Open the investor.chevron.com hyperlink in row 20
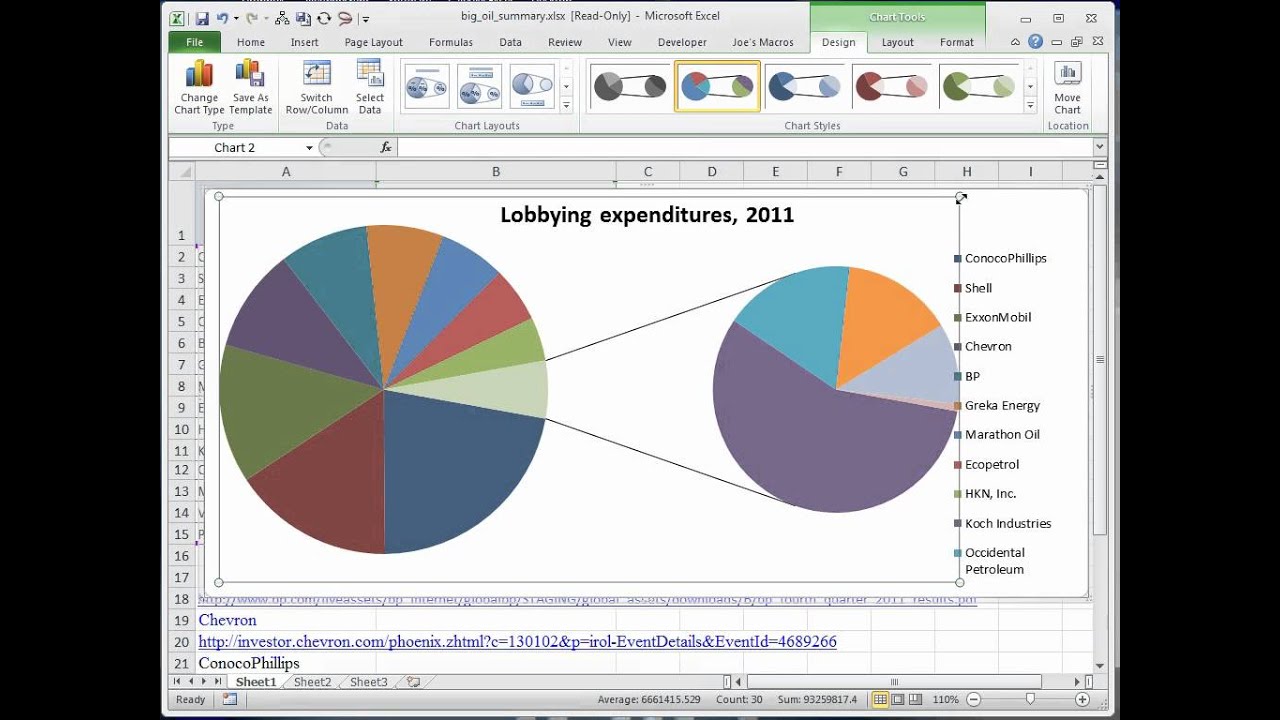The image size is (1280, 720). [517, 642]
